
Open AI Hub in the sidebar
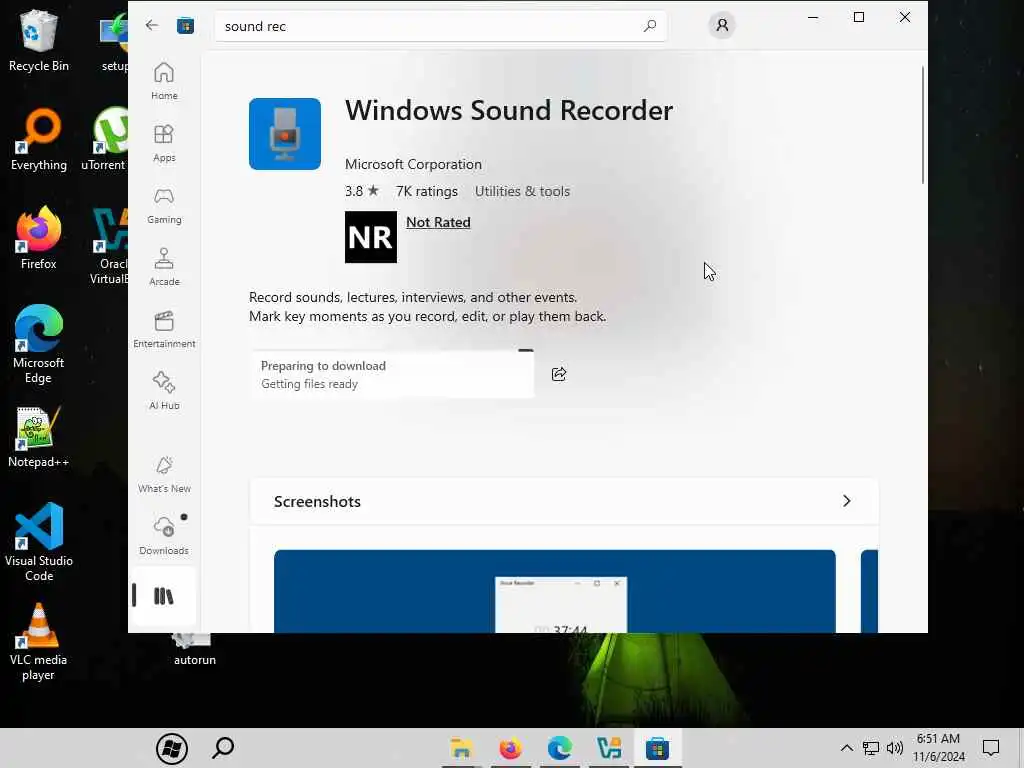[x=164, y=391]
